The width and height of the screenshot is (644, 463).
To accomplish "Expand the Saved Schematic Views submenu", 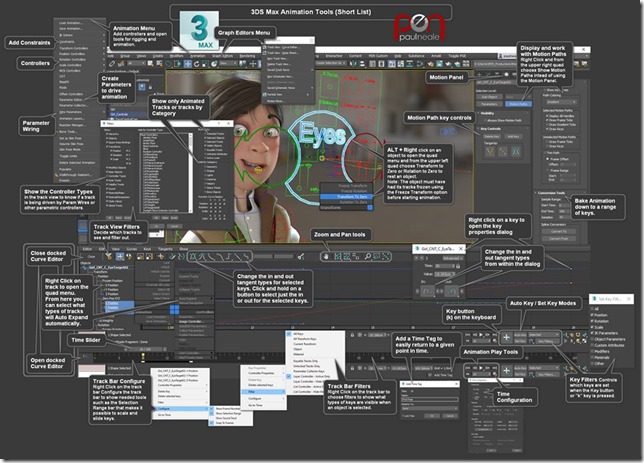I will (289, 88).
